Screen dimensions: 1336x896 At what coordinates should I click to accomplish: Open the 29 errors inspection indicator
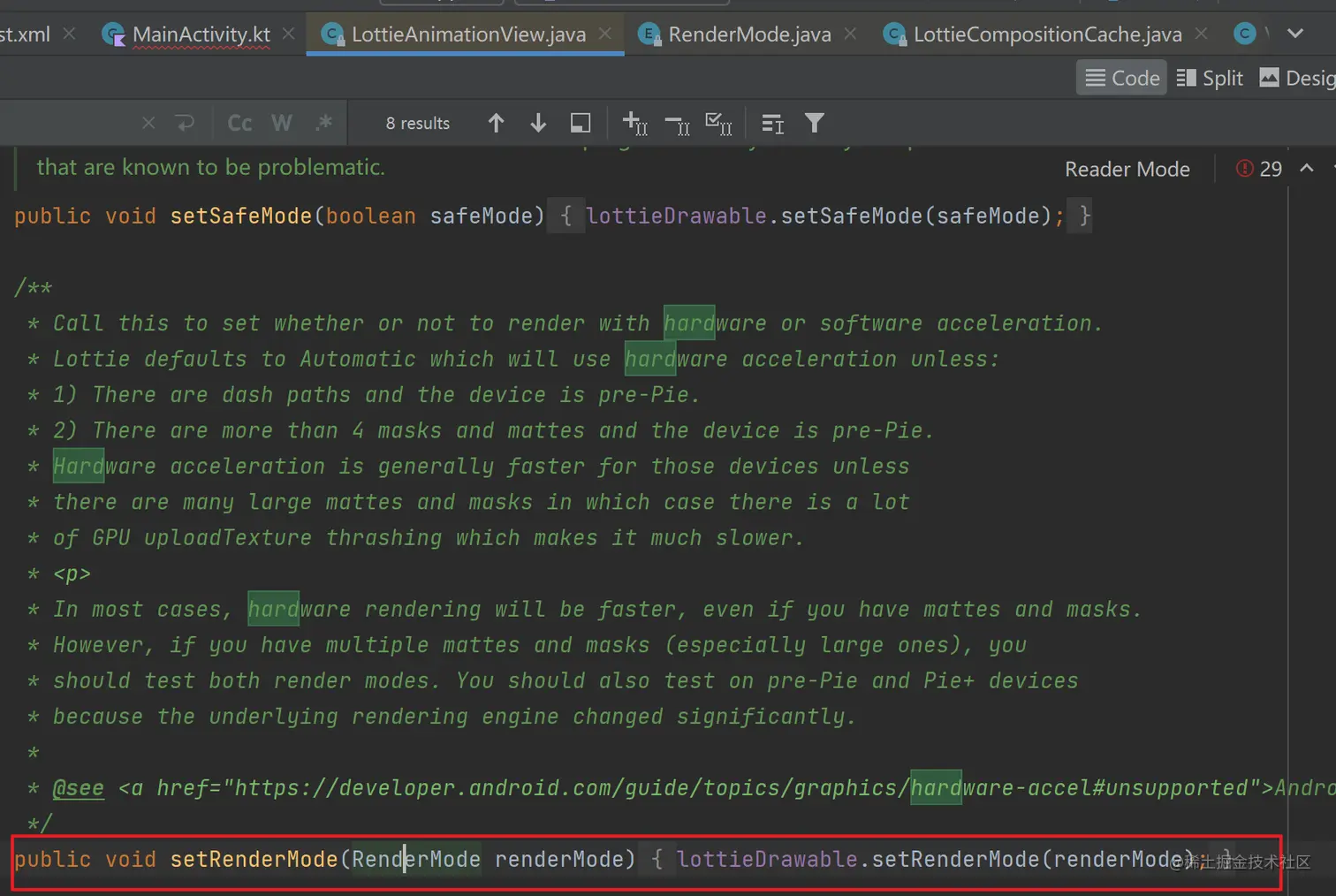click(x=1259, y=169)
